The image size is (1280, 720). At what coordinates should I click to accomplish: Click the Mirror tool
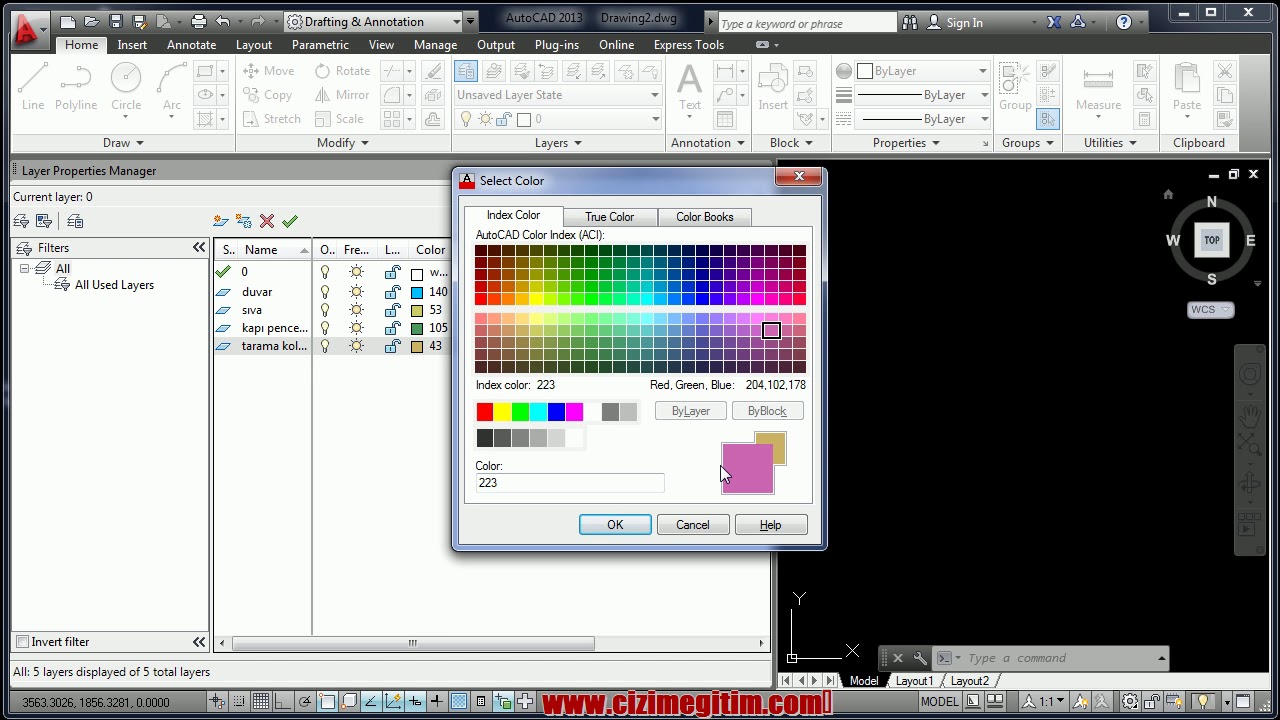(342, 95)
